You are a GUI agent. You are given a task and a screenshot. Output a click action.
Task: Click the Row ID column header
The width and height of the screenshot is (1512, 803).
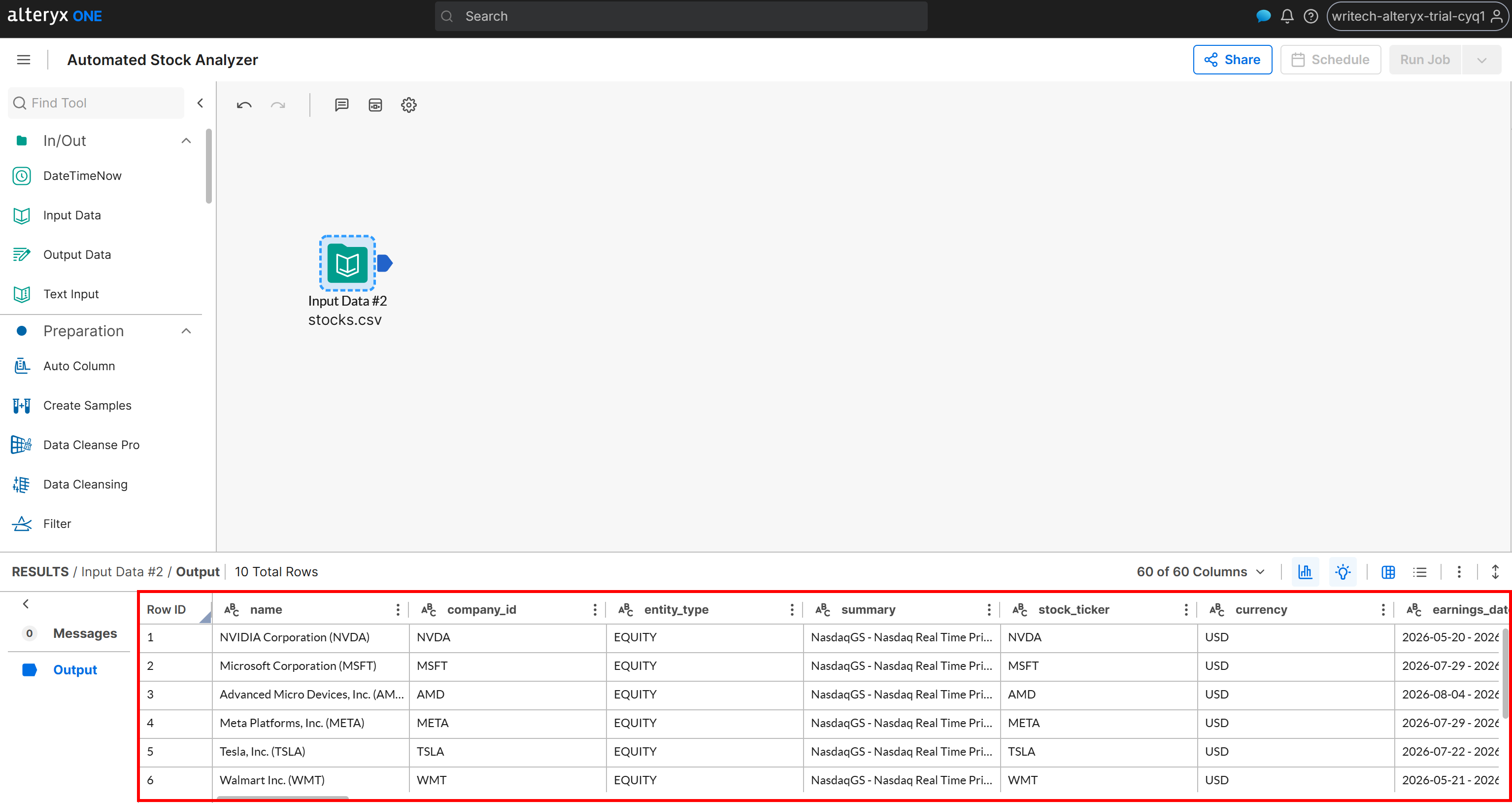point(175,610)
